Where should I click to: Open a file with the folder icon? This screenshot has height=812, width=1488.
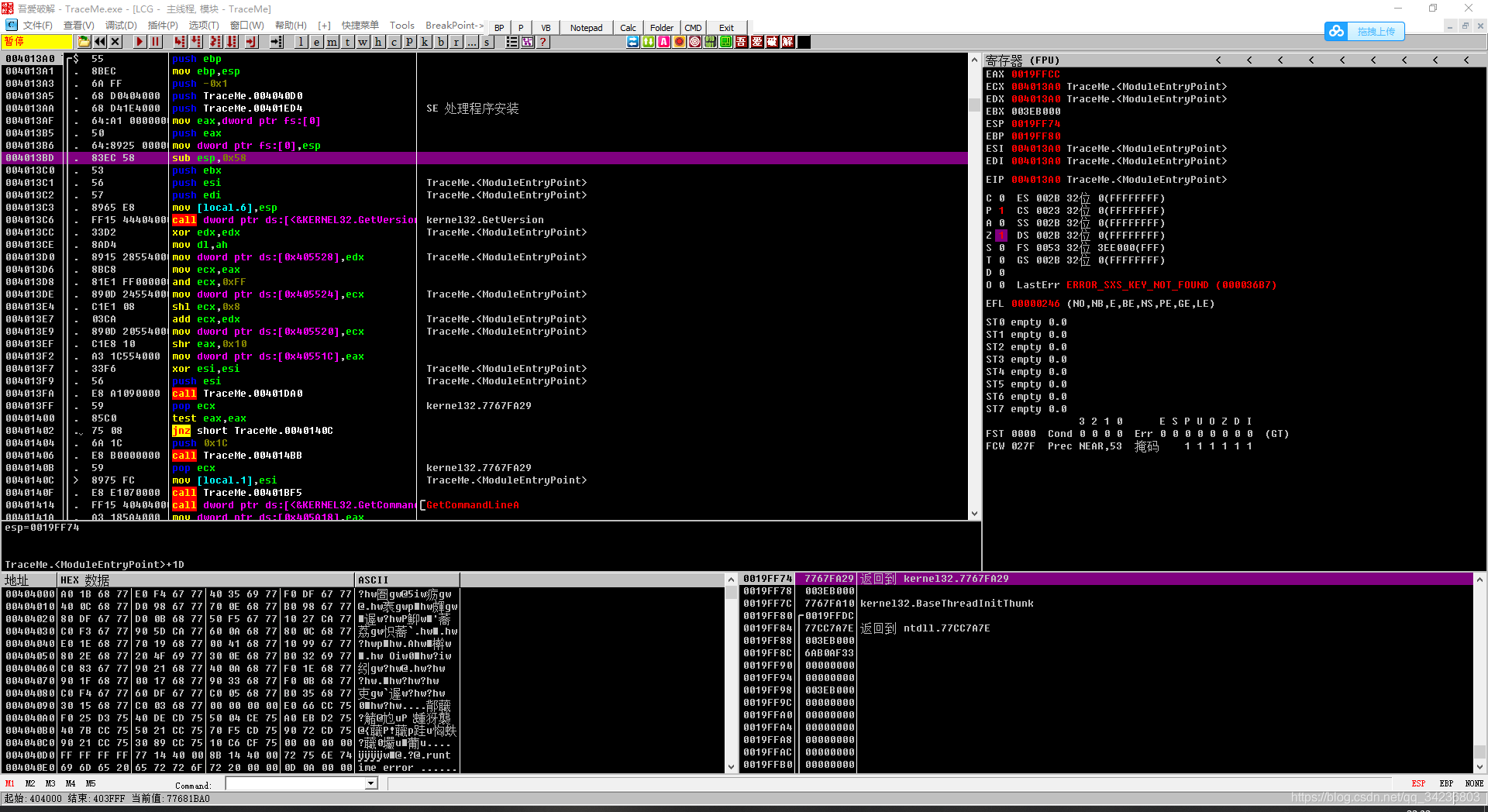coord(84,42)
